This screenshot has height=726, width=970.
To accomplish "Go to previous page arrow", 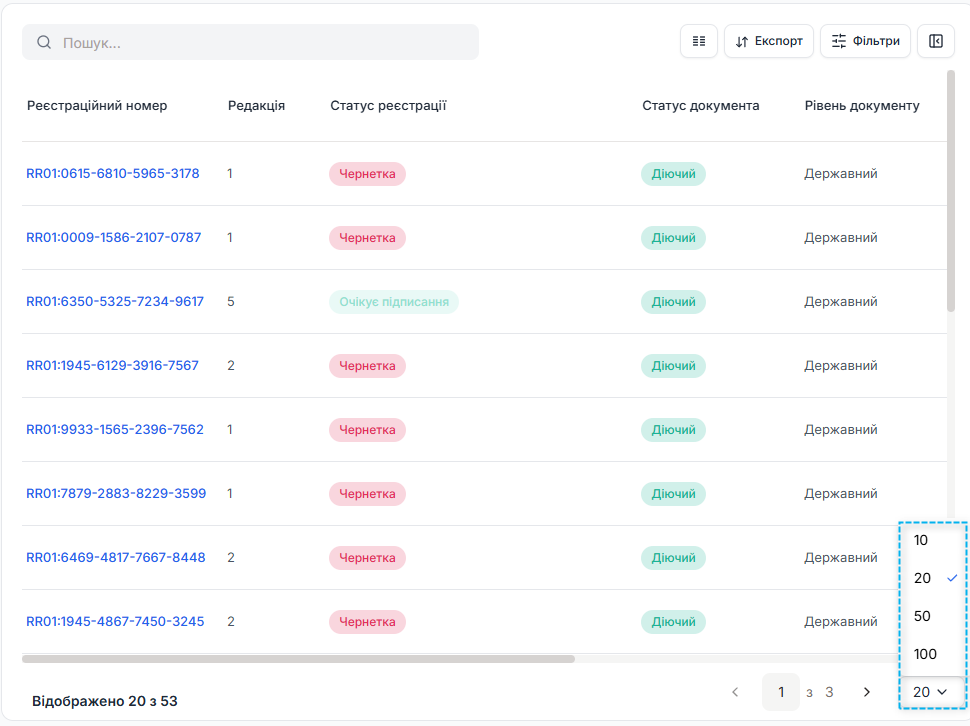I will [735, 692].
